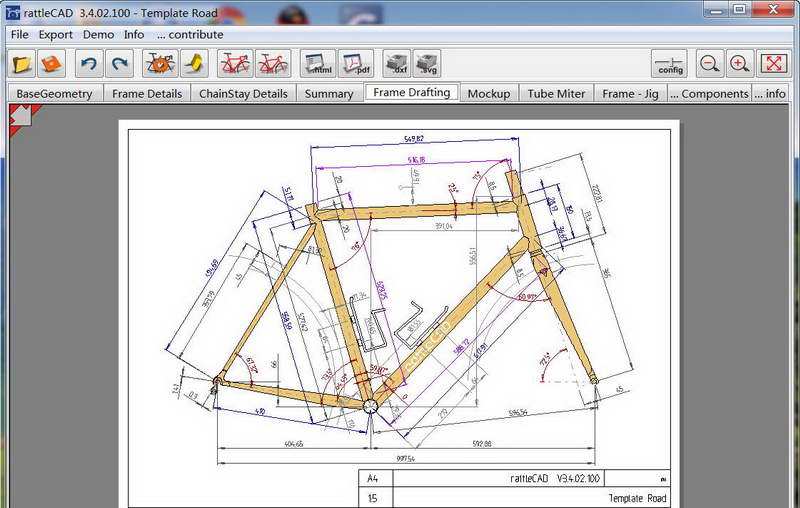Export drawing as pdf

pos(356,64)
